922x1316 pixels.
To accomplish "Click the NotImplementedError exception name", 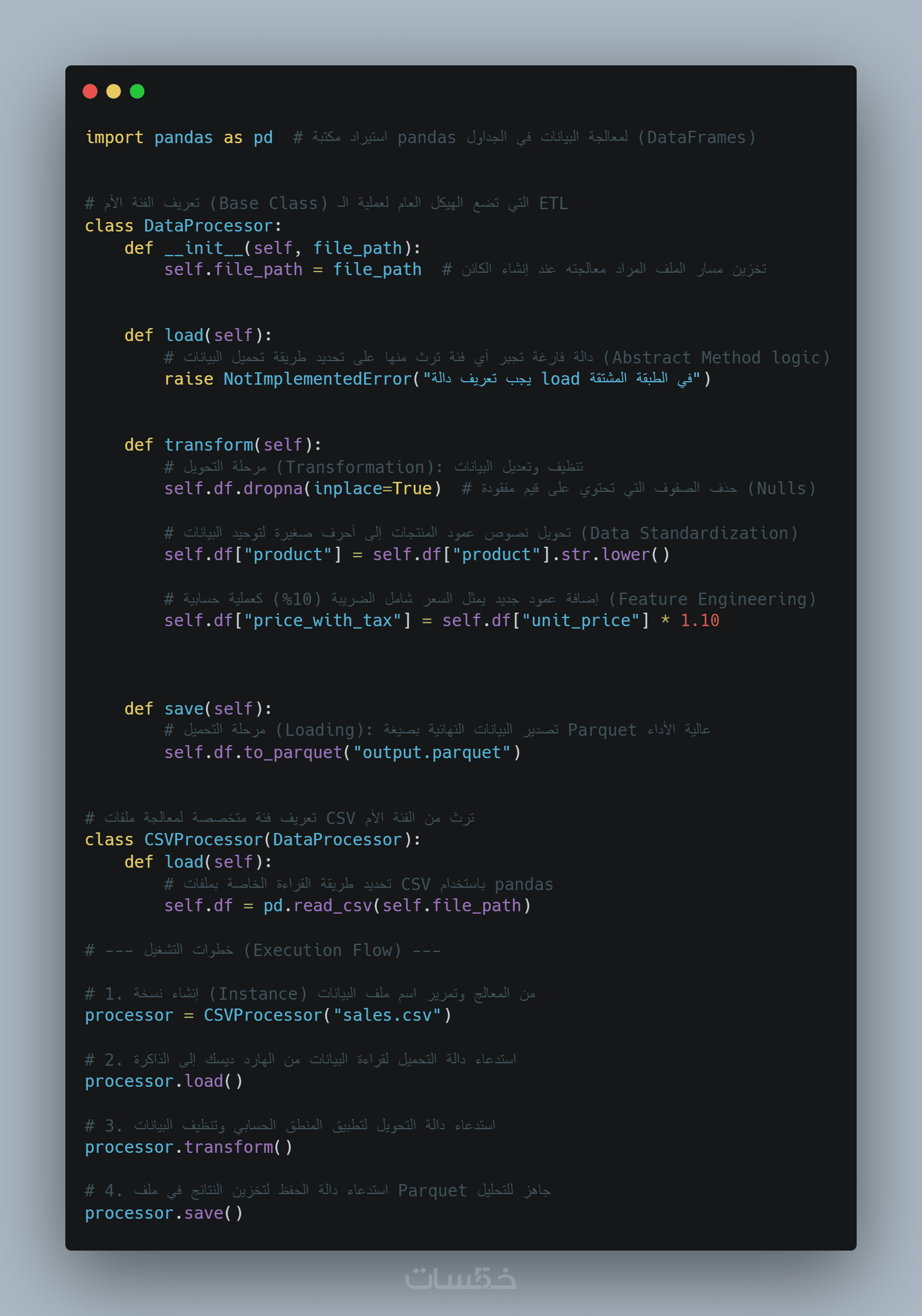I will pos(317,379).
